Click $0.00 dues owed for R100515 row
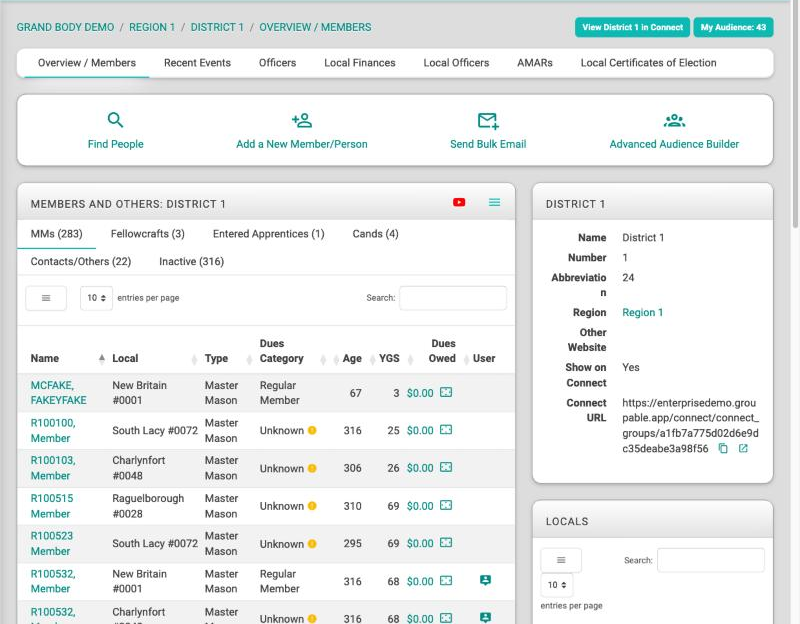Viewport: 800px width, 624px height. click(x=420, y=506)
